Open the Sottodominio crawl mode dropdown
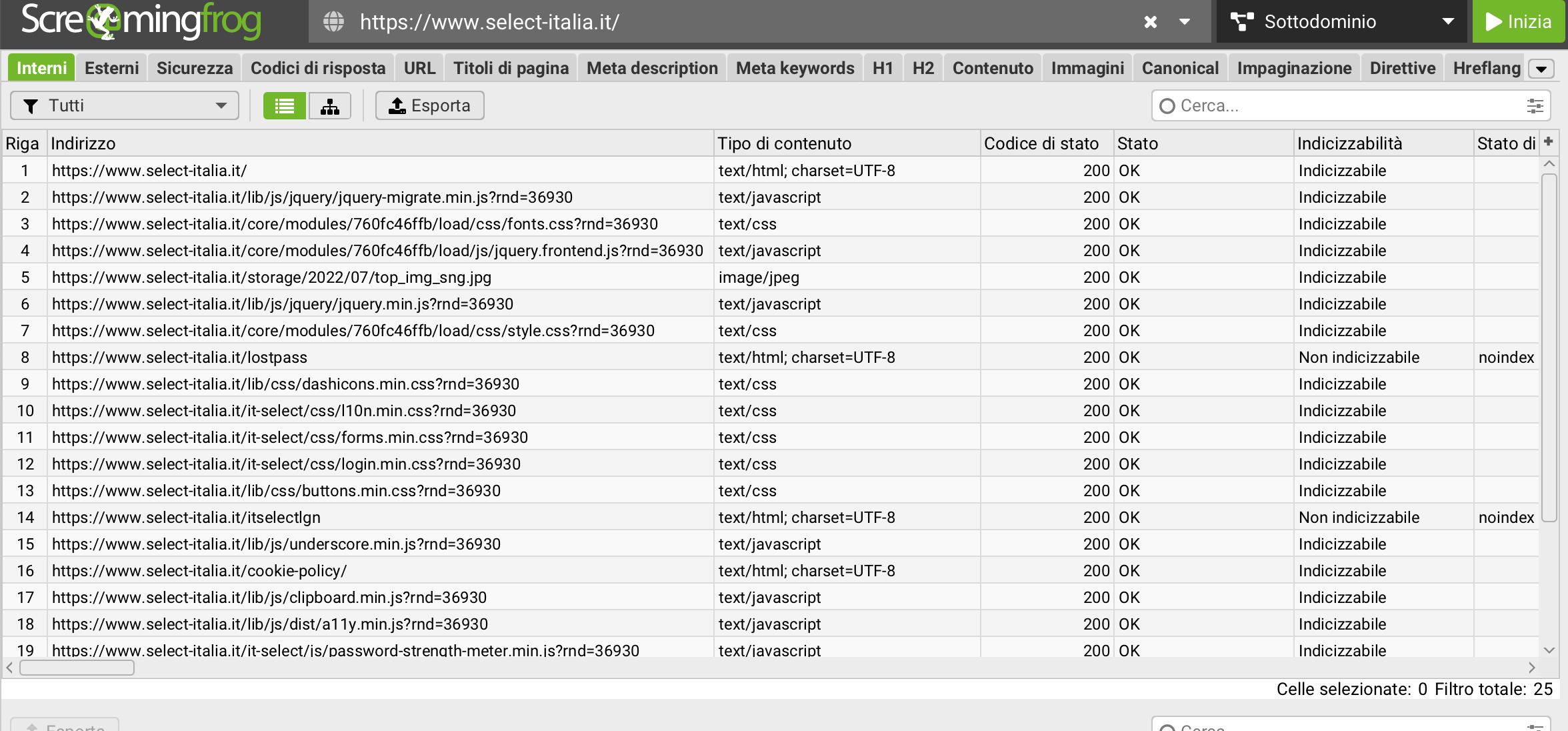This screenshot has height=731, width=1568. (x=1341, y=21)
